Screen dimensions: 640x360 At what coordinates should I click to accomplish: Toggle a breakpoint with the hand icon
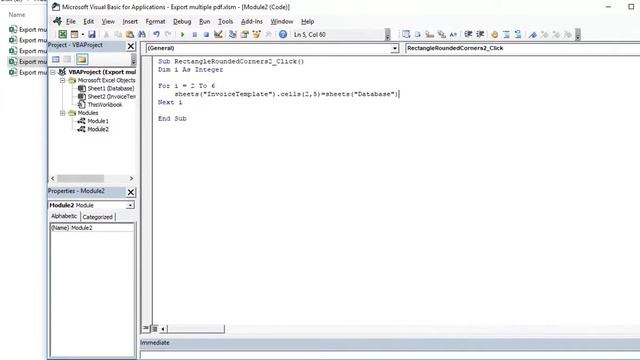click(494, 35)
